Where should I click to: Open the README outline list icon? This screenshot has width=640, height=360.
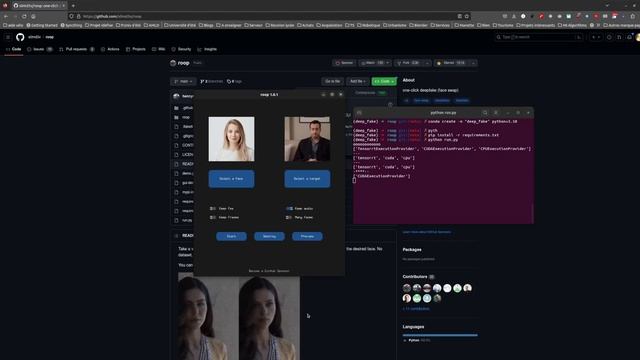pyautogui.click(x=176, y=236)
